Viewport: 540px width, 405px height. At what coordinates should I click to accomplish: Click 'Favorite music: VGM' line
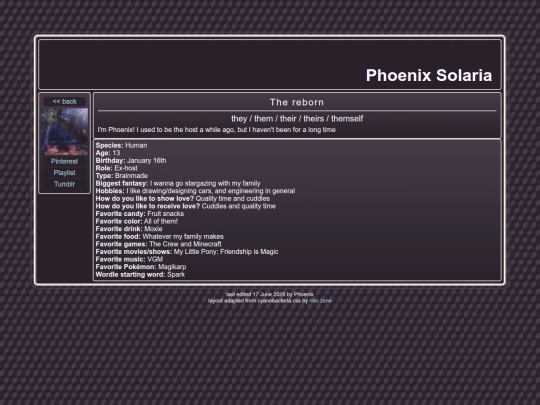[129, 259]
